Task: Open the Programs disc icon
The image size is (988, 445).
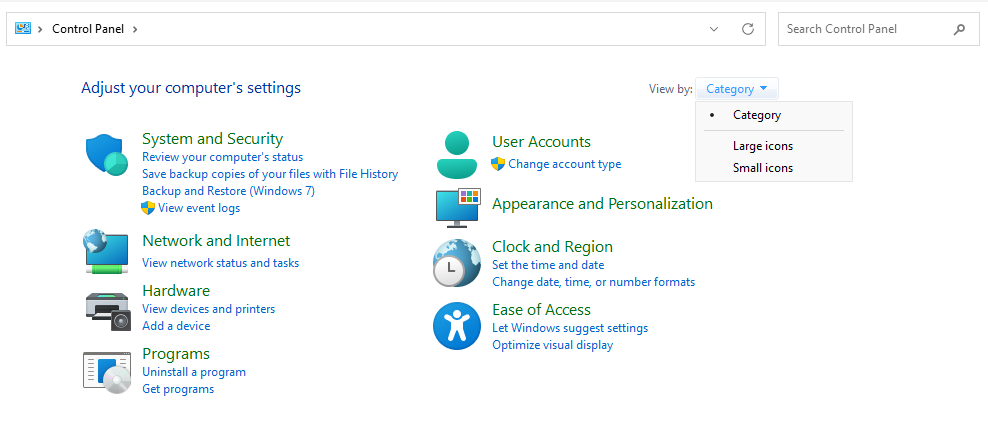Action: [x=107, y=373]
